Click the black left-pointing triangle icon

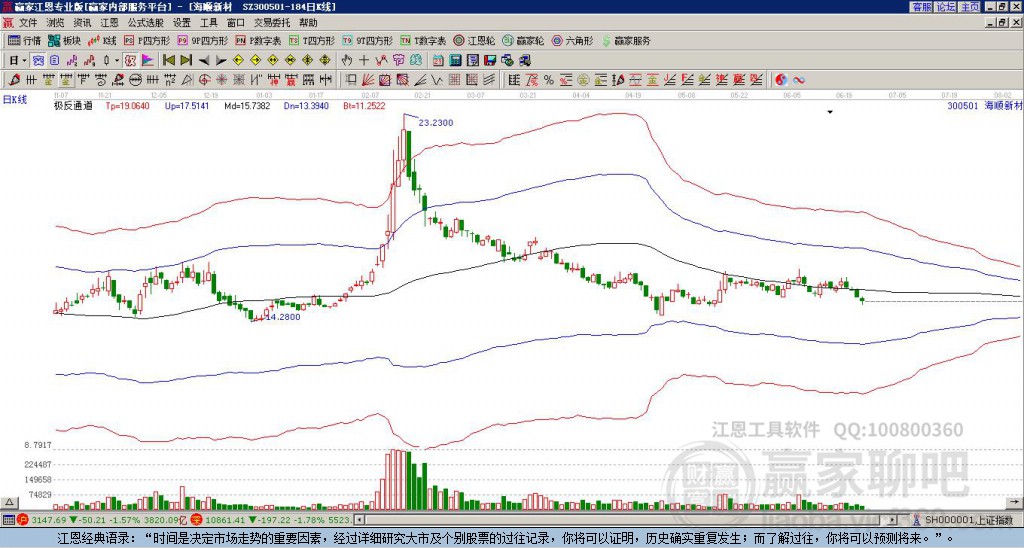(204, 60)
